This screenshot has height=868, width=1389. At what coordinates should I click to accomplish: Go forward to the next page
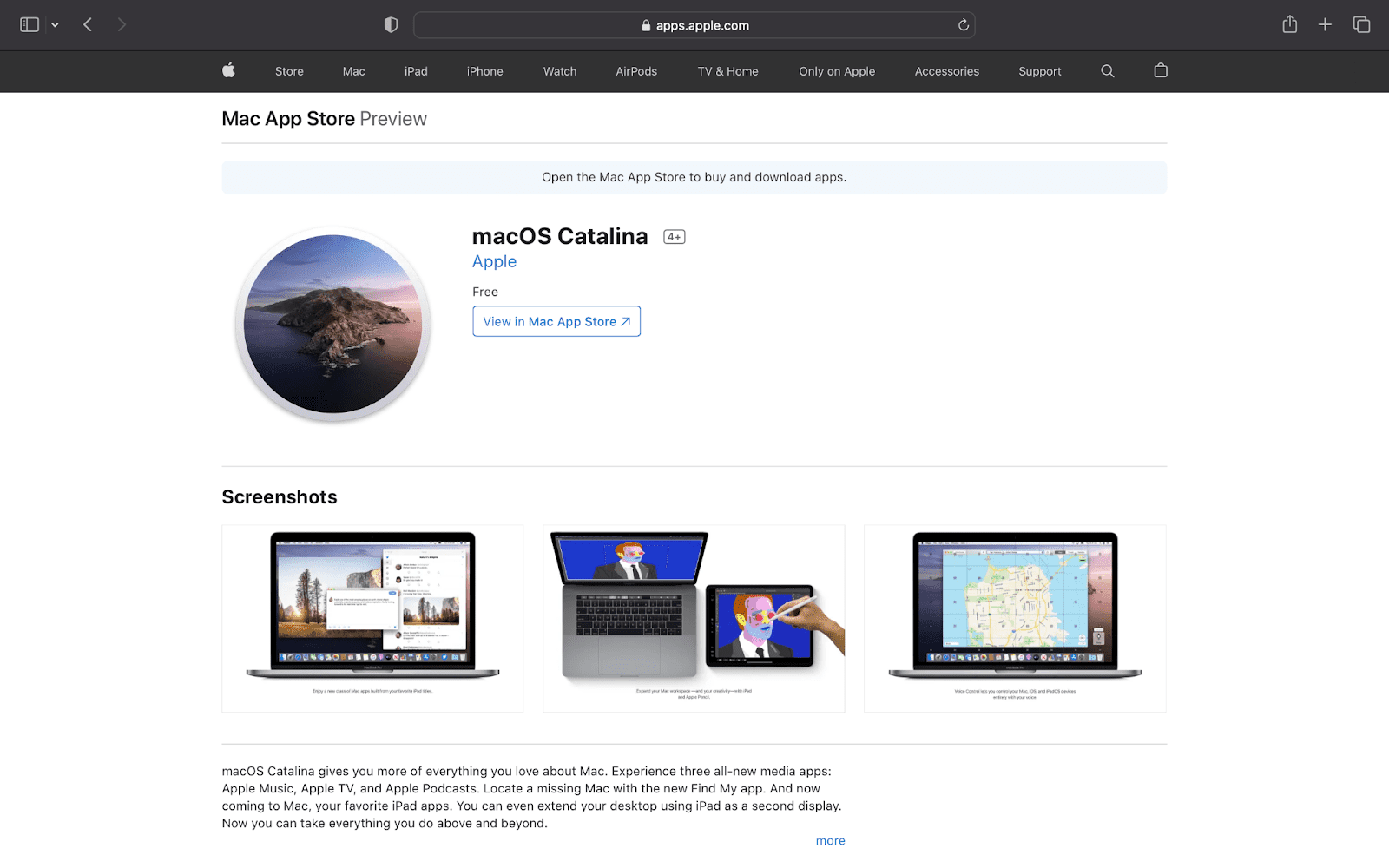point(122,25)
